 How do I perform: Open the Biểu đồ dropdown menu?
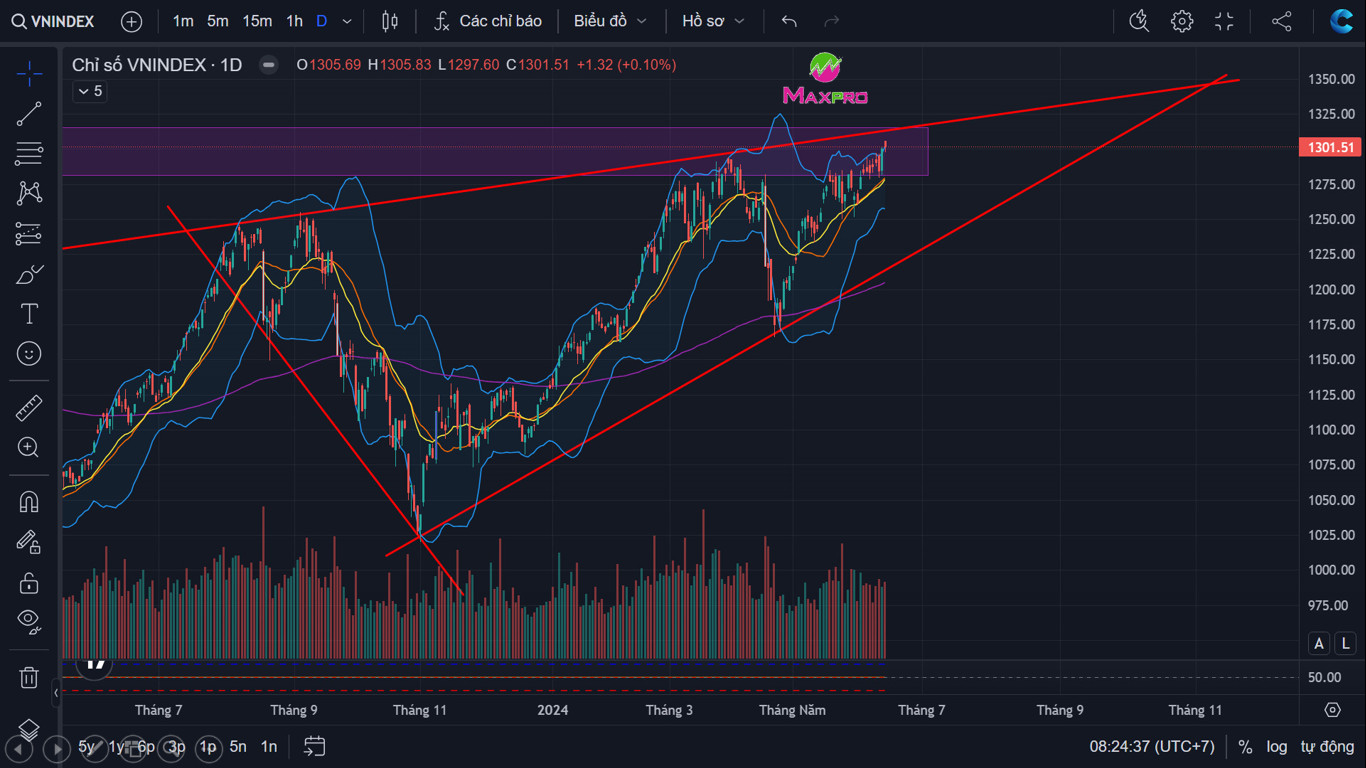pos(610,21)
